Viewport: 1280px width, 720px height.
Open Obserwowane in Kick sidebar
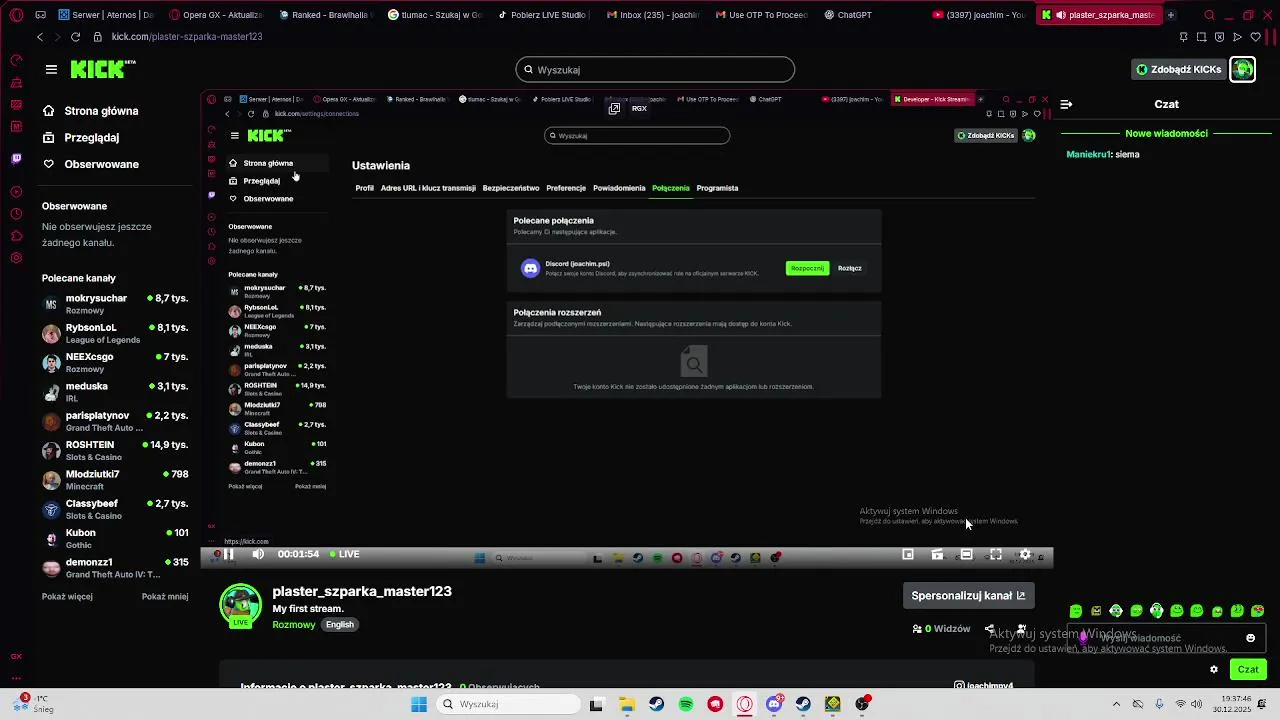point(91,164)
